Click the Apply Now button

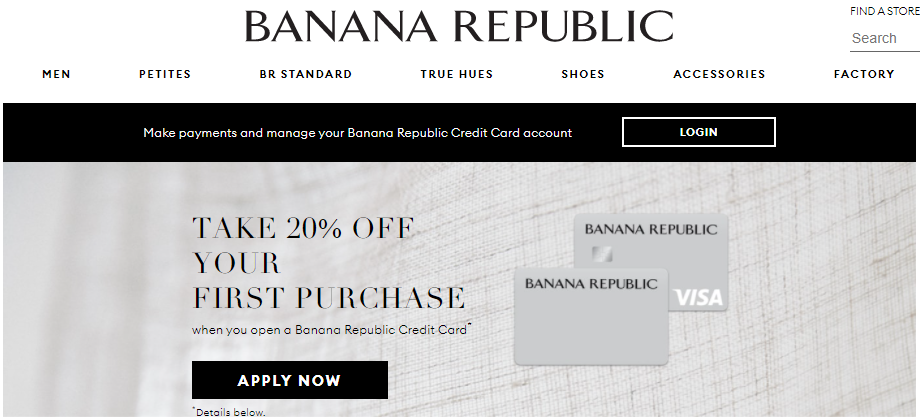[289, 380]
